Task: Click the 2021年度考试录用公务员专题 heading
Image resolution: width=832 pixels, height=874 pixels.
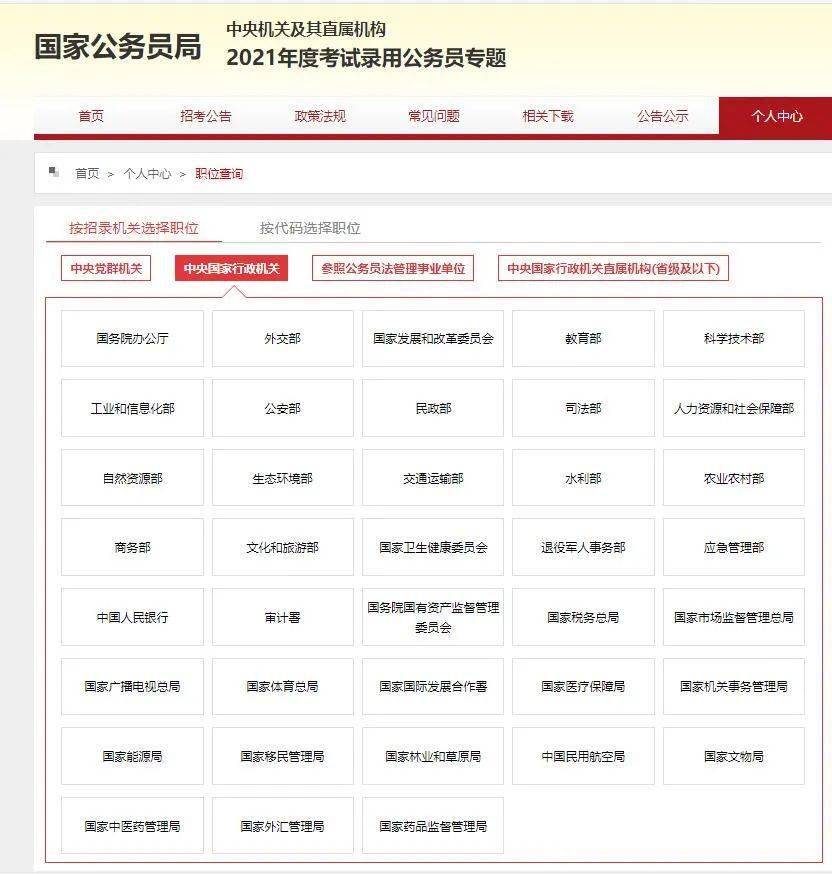Action: [366, 57]
